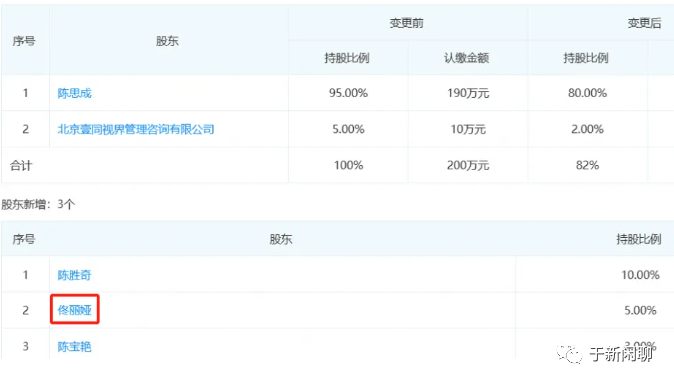This screenshot has height=383, width=674.
Task: Select row number 2 beside 北京壹同视界
Action: pos(25,129)
